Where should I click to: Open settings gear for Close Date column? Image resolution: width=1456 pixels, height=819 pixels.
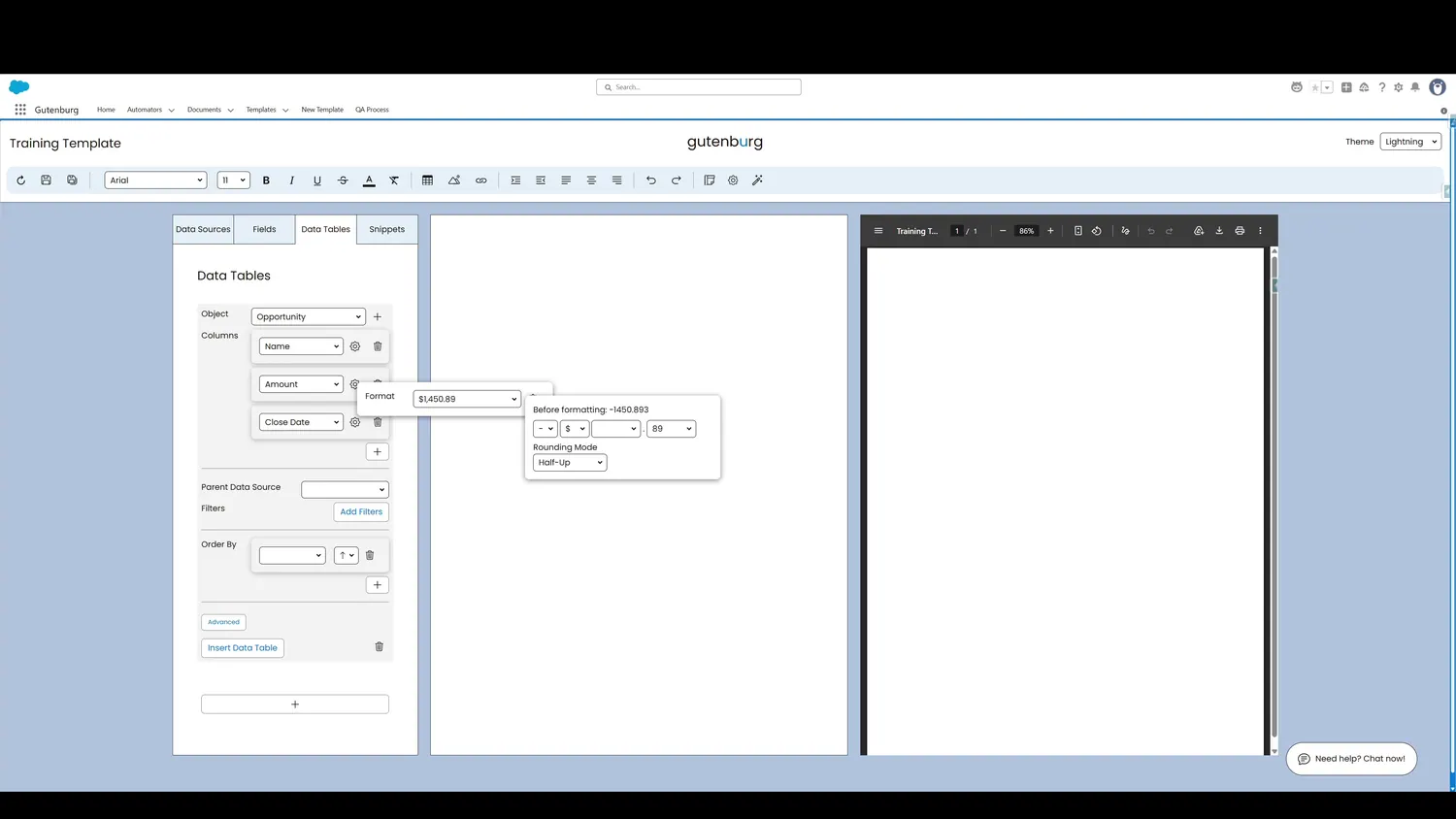point(355,422)
